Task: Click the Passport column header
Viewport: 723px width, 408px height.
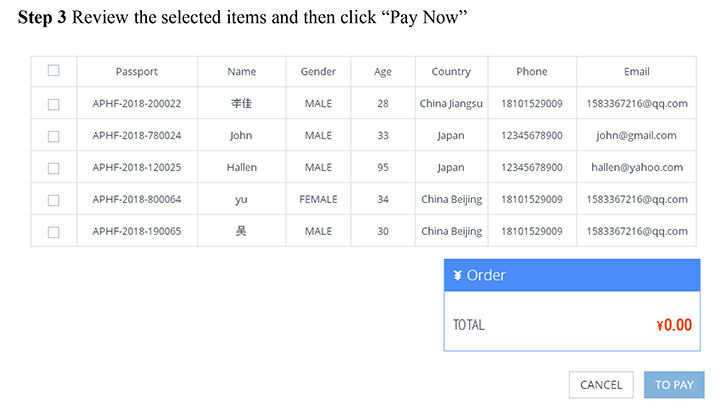Action: click(137, 72)
